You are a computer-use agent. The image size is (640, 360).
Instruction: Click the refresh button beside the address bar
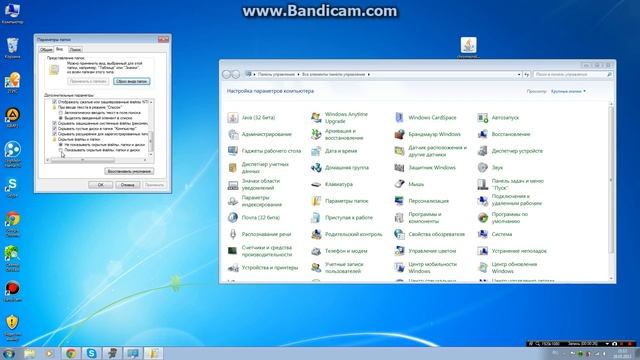pos(527,75)
